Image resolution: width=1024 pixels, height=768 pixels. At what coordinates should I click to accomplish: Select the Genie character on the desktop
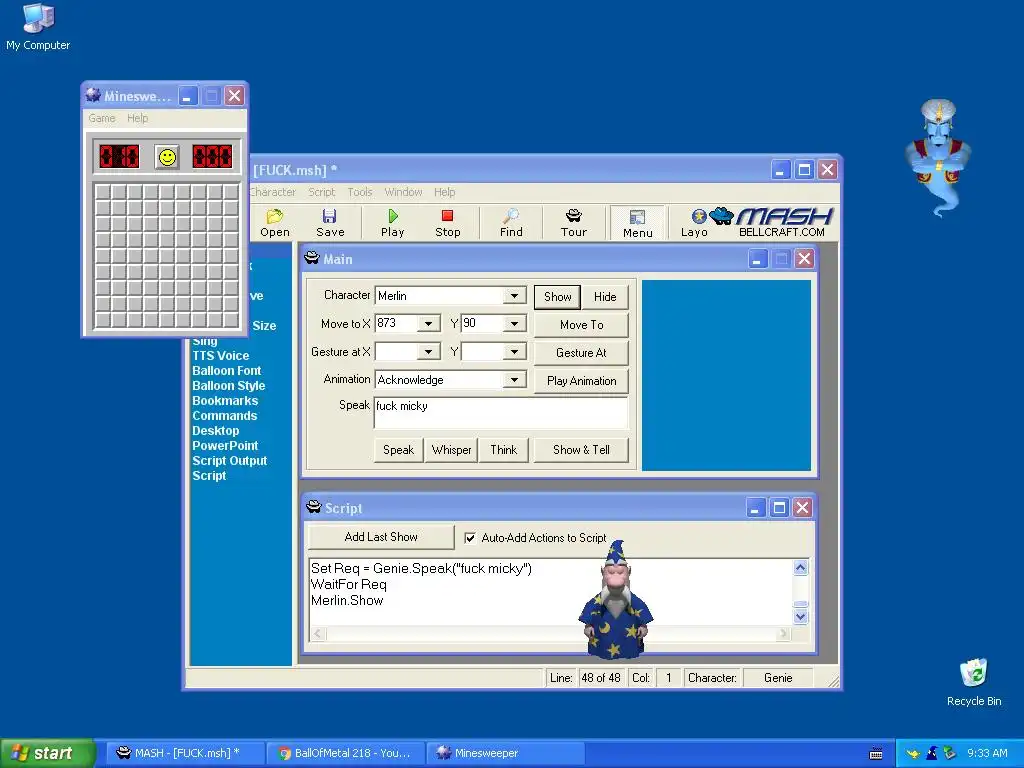938,158
